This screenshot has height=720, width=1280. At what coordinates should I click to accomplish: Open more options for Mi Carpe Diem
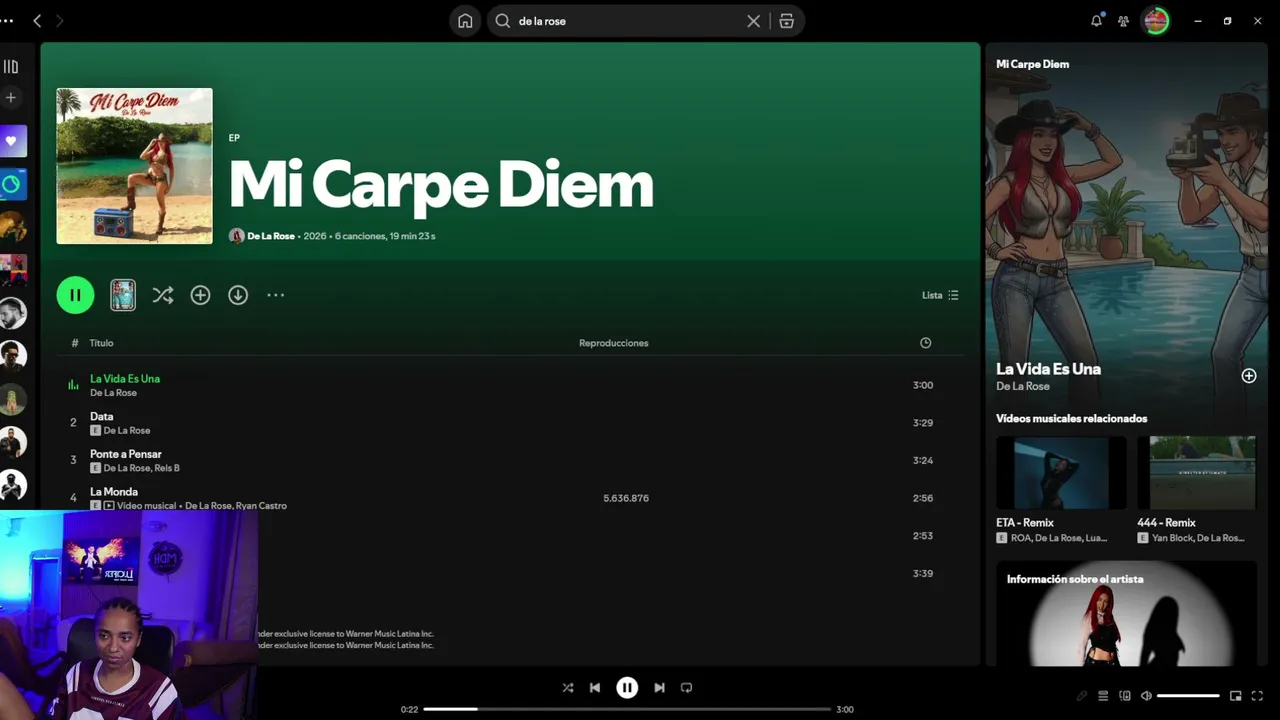[276, 295]
